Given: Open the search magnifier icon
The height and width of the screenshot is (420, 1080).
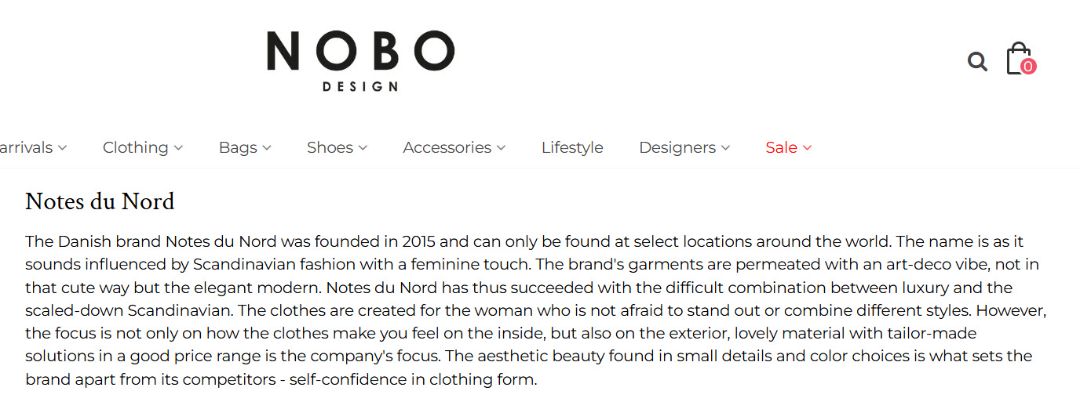Looking at the screenshot, I should [977, 62].
